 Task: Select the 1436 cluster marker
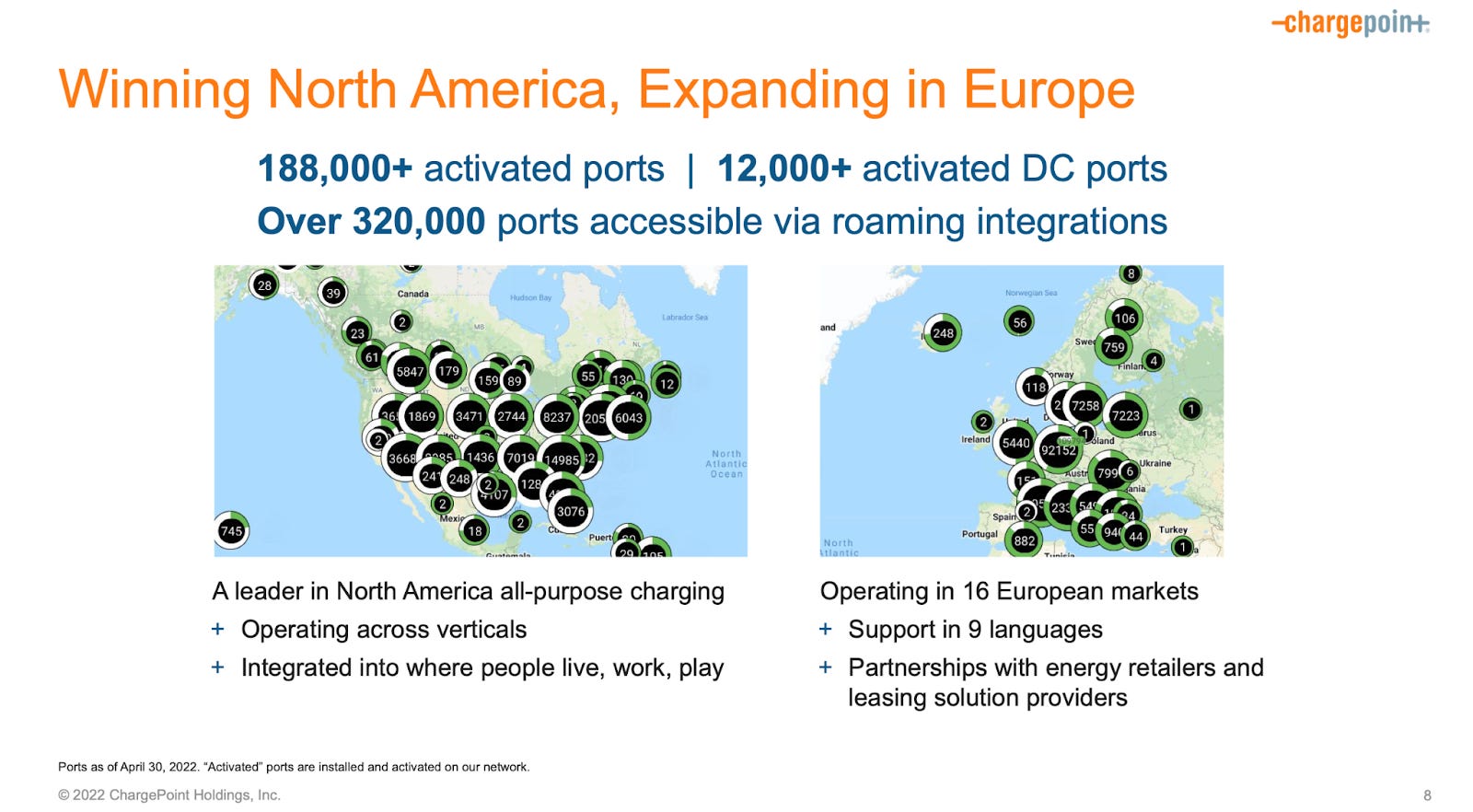click(481, 457)
